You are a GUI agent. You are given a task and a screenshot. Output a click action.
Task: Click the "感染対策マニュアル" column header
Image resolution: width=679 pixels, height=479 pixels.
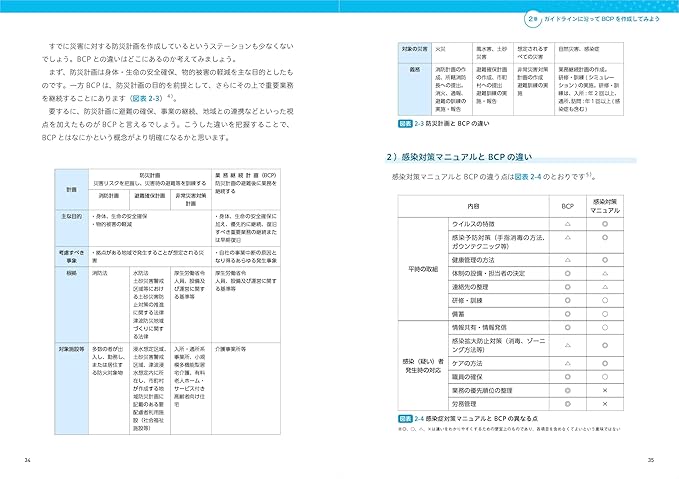click(x=605, y=206)
